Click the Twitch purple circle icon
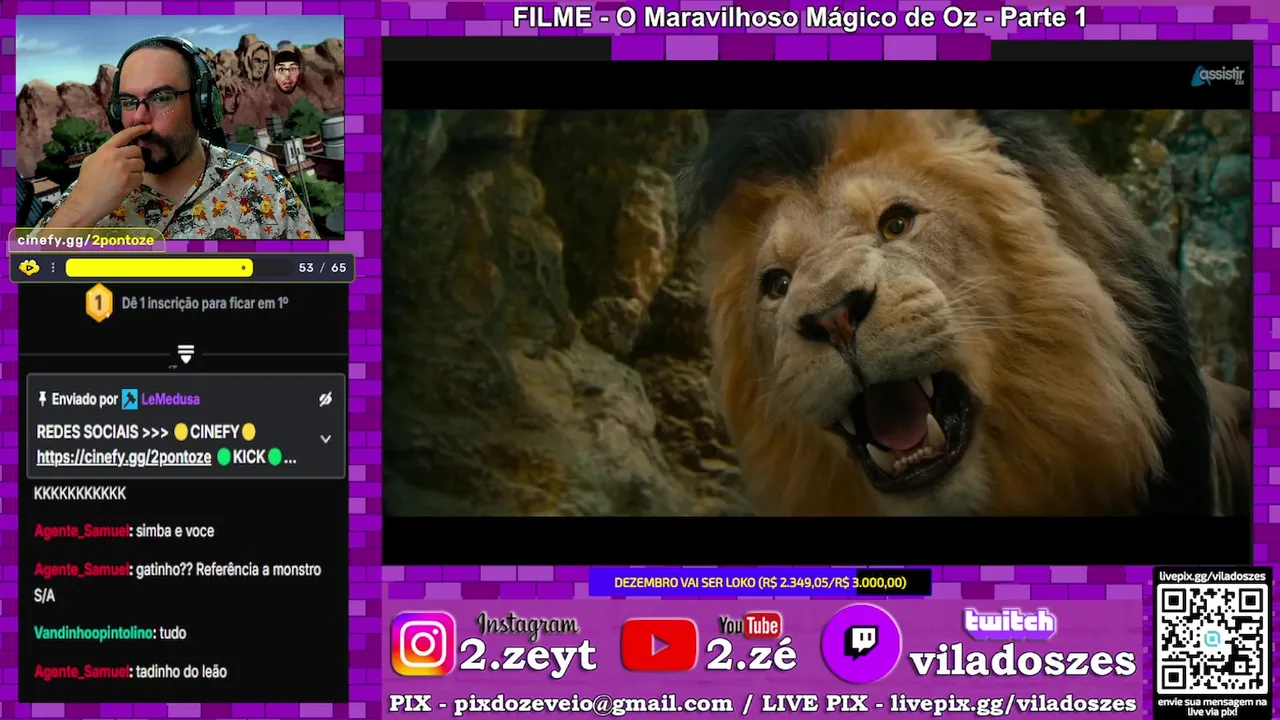The image size is (1280, 720). point(861,644)
